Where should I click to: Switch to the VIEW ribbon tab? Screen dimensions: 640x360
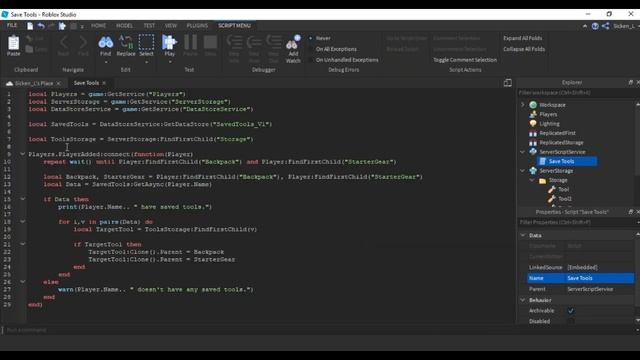[x=171, y=25]
